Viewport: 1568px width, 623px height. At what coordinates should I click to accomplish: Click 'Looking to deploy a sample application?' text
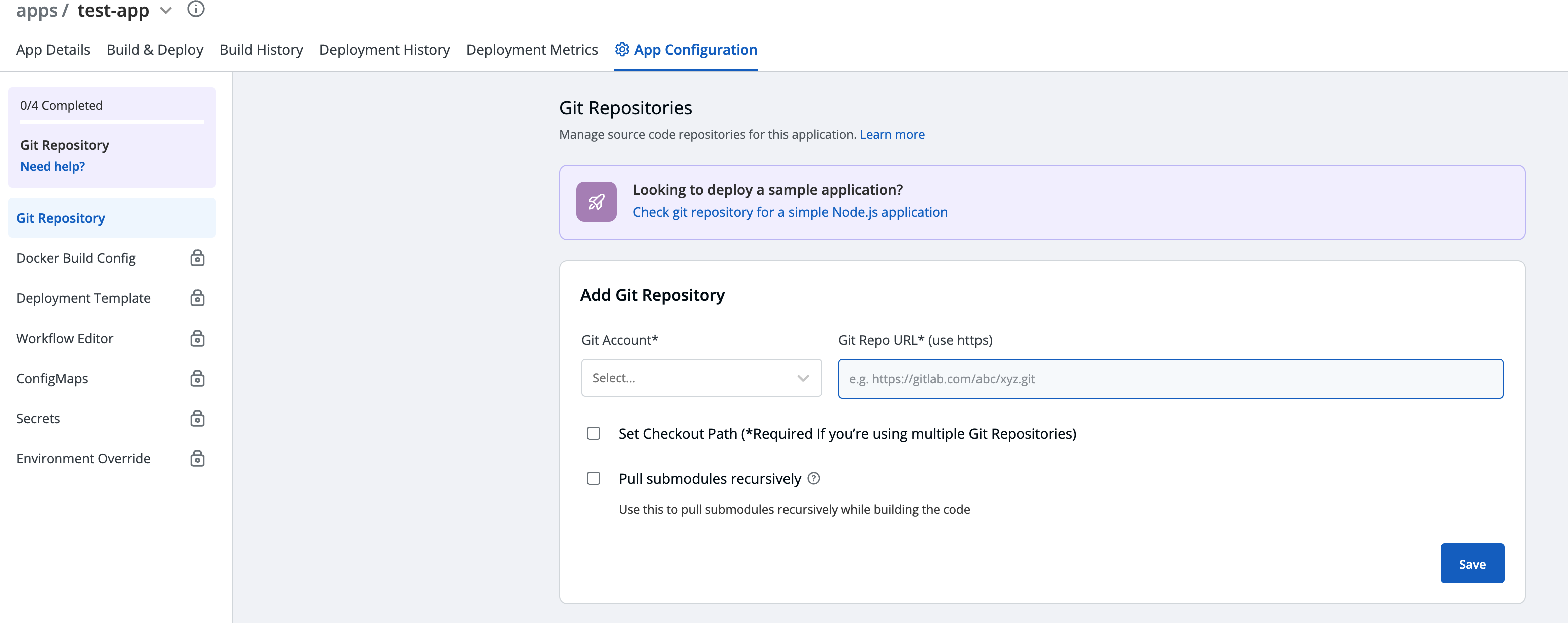(x=767, y=190)
